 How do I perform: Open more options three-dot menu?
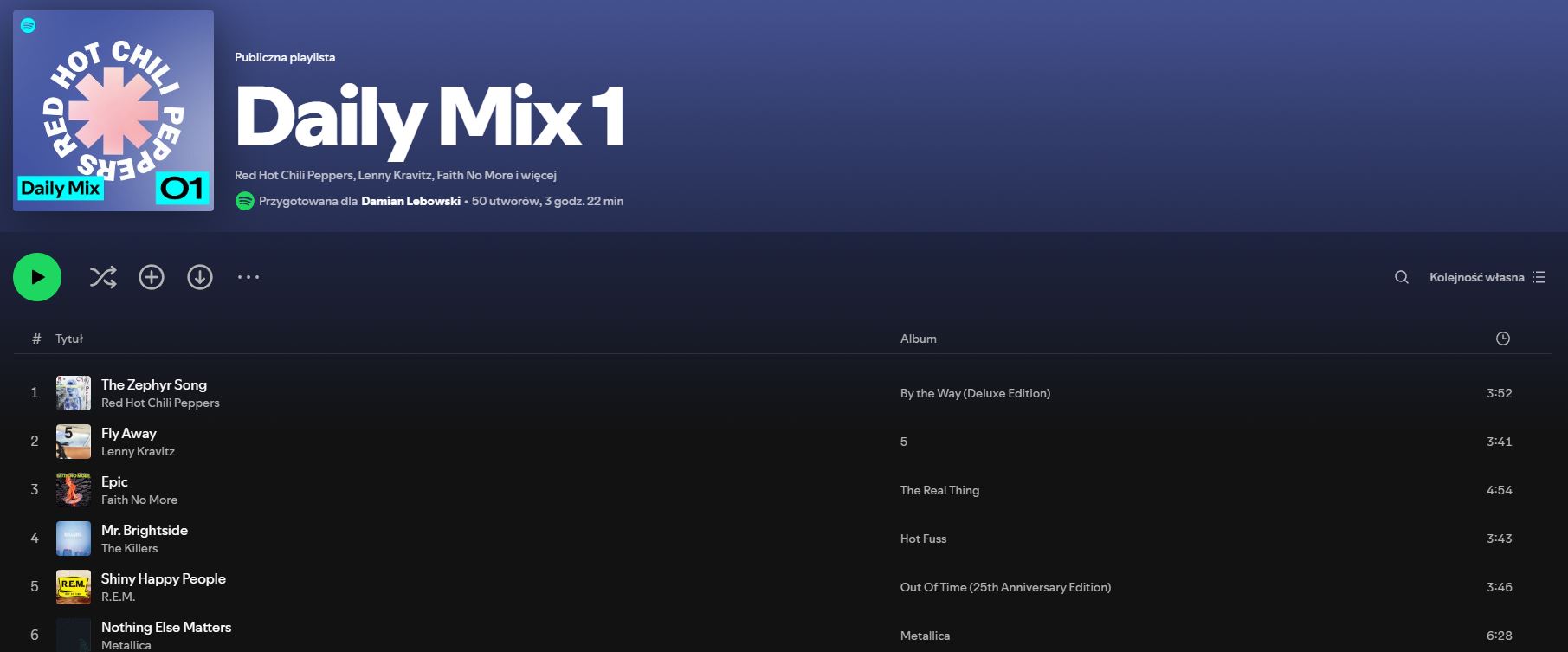click(248, 277)
